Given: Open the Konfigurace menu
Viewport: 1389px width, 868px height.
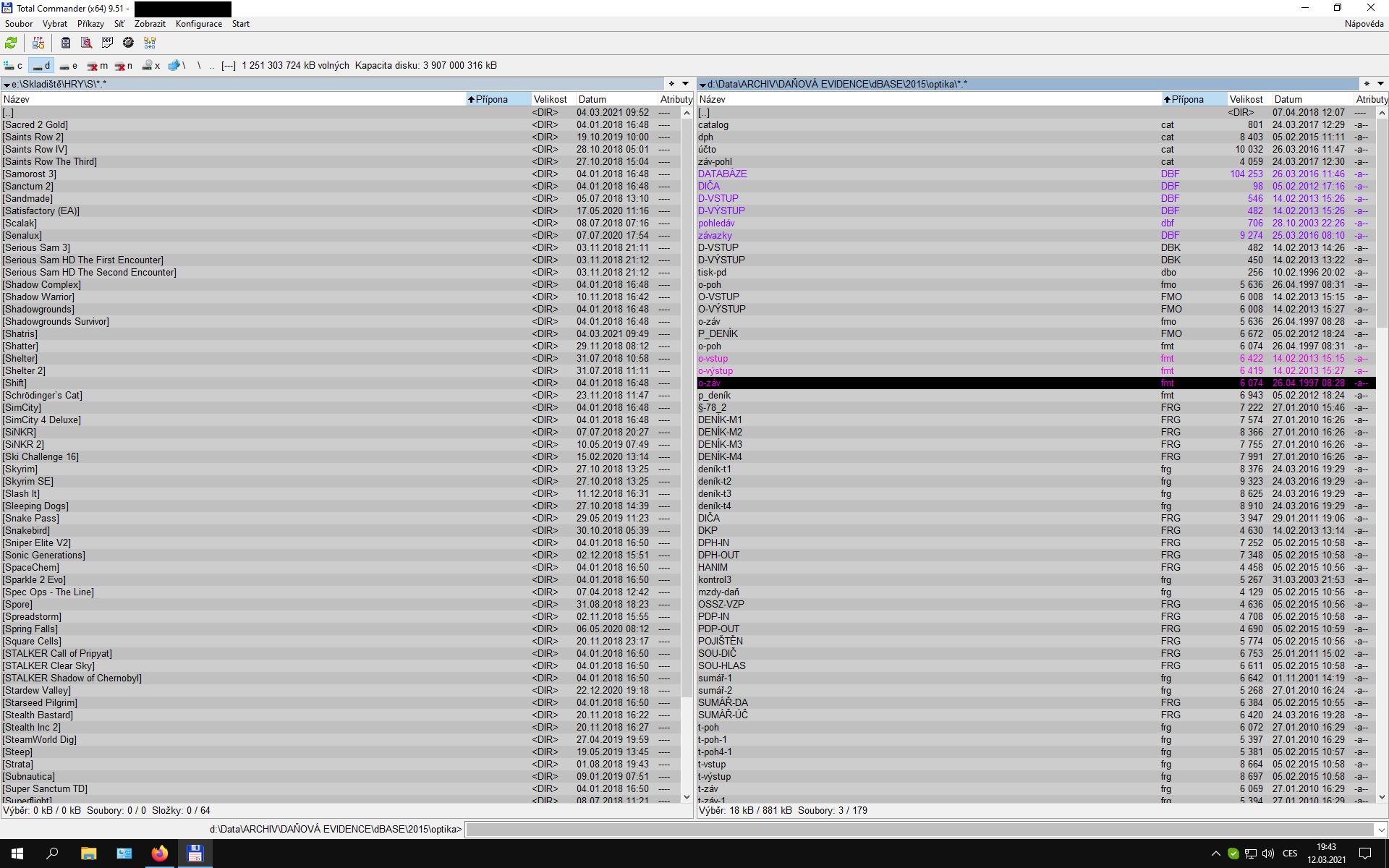Looking at the screenshot, I should (x=198, y=24).
